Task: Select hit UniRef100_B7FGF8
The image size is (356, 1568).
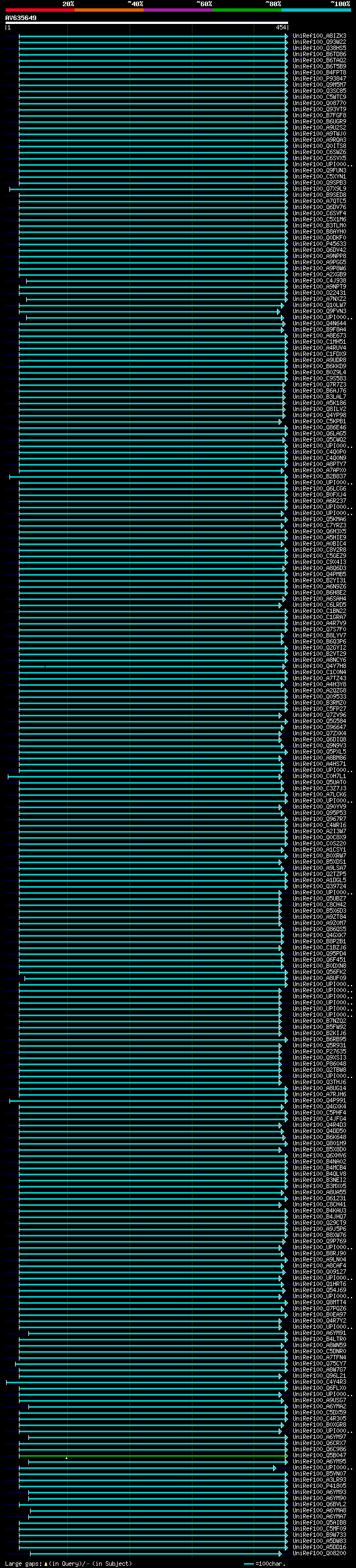Action: click(319, 115)
